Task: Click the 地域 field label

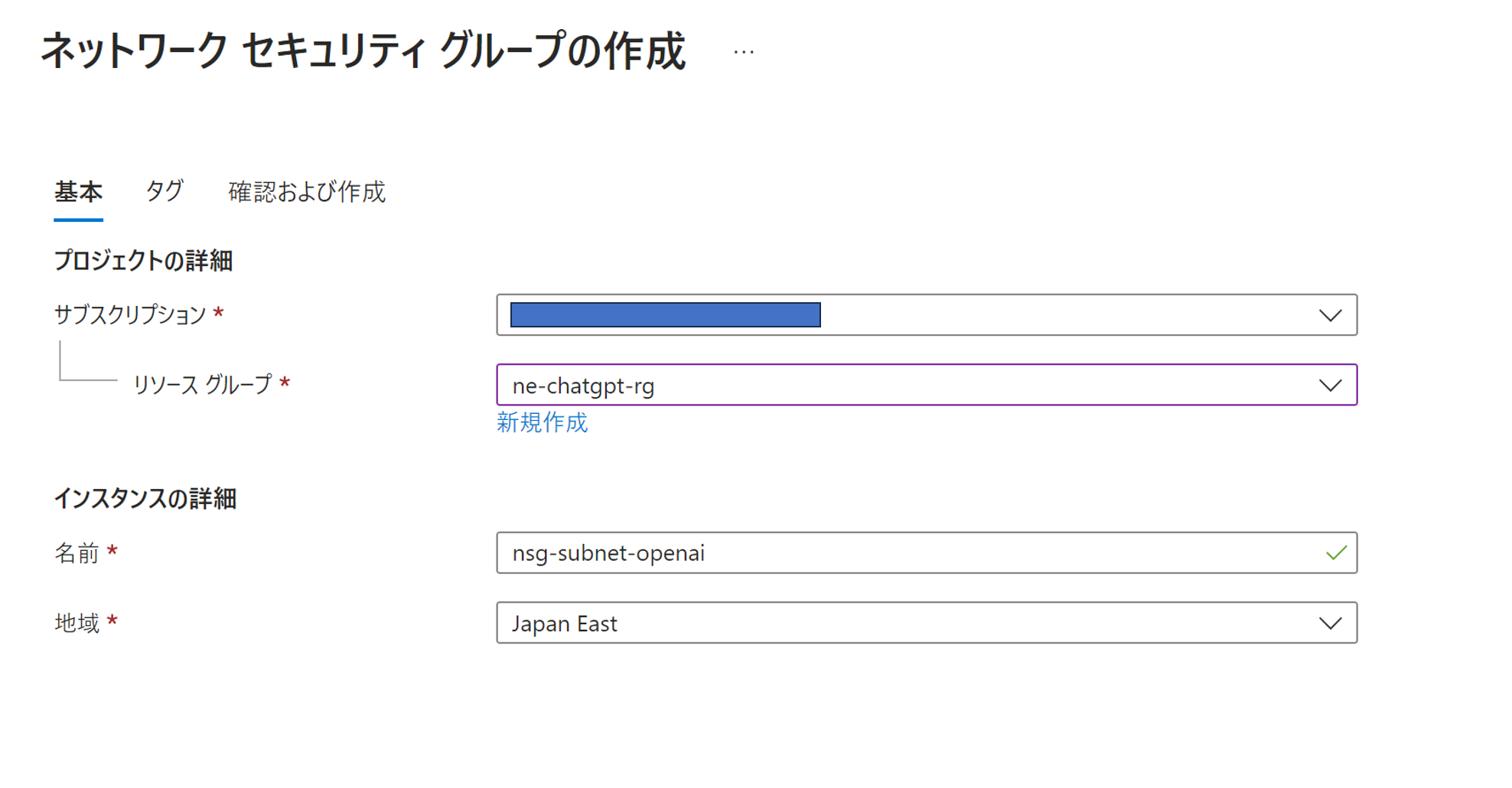Action: [x=77, y=624]
